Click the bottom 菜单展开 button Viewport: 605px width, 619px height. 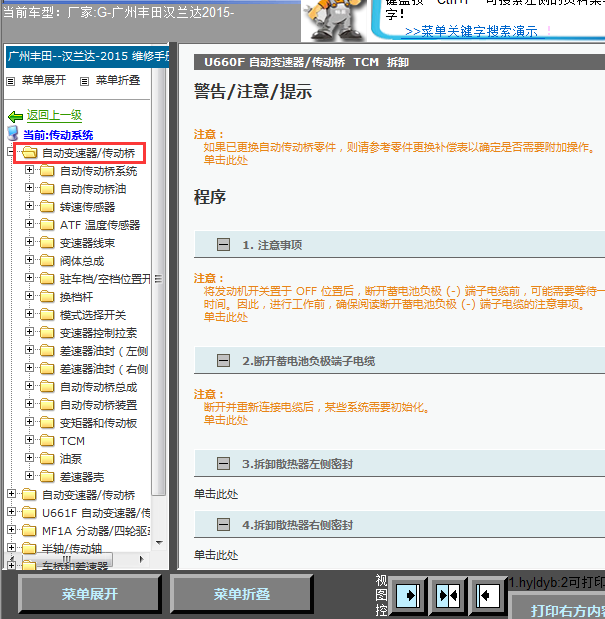click(90, 594)
